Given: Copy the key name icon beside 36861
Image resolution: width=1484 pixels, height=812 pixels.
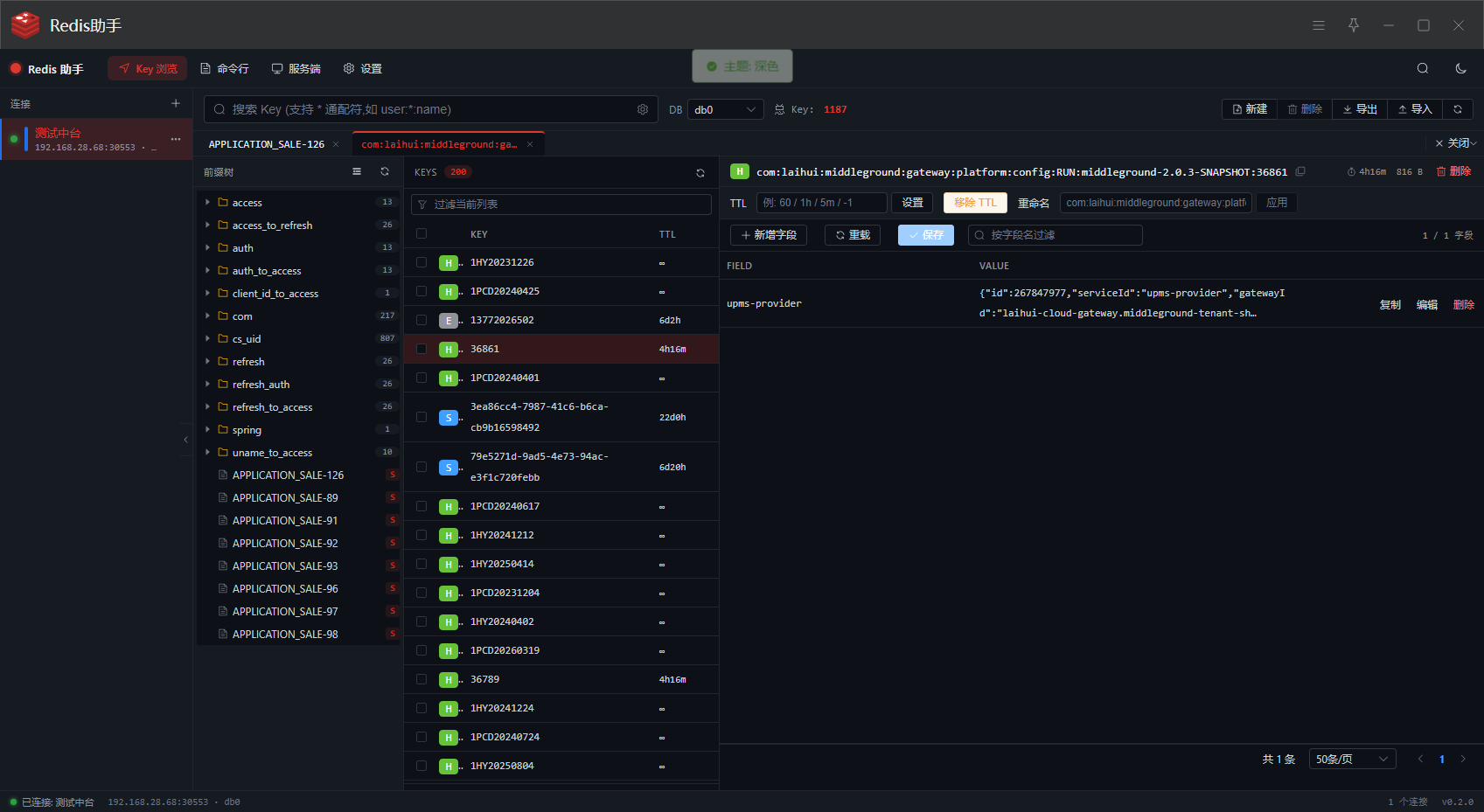Looking at the screenshot, I should coord(1300,171).
